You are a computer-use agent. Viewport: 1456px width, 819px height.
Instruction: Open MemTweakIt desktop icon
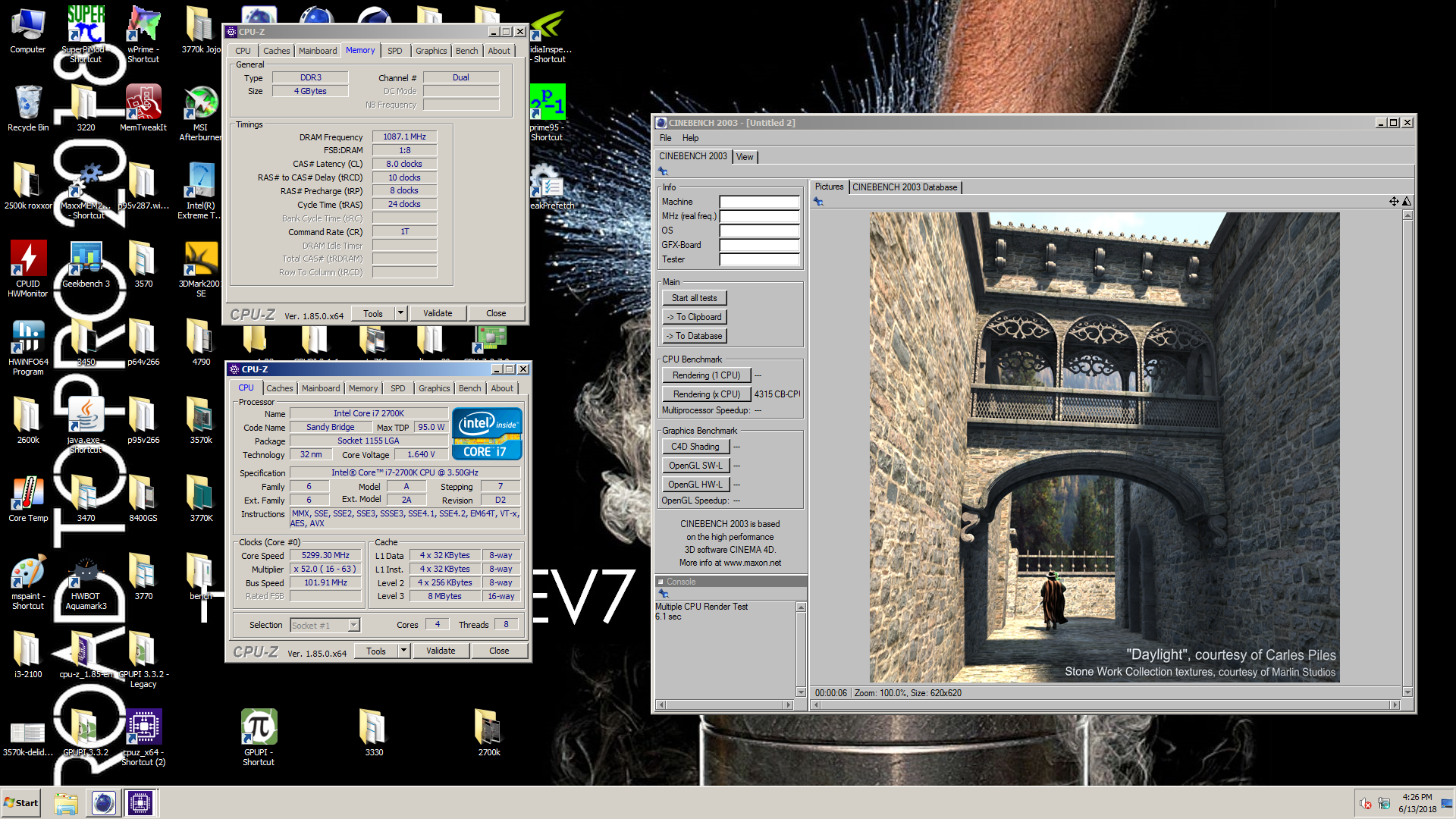[x=143, y=108]
